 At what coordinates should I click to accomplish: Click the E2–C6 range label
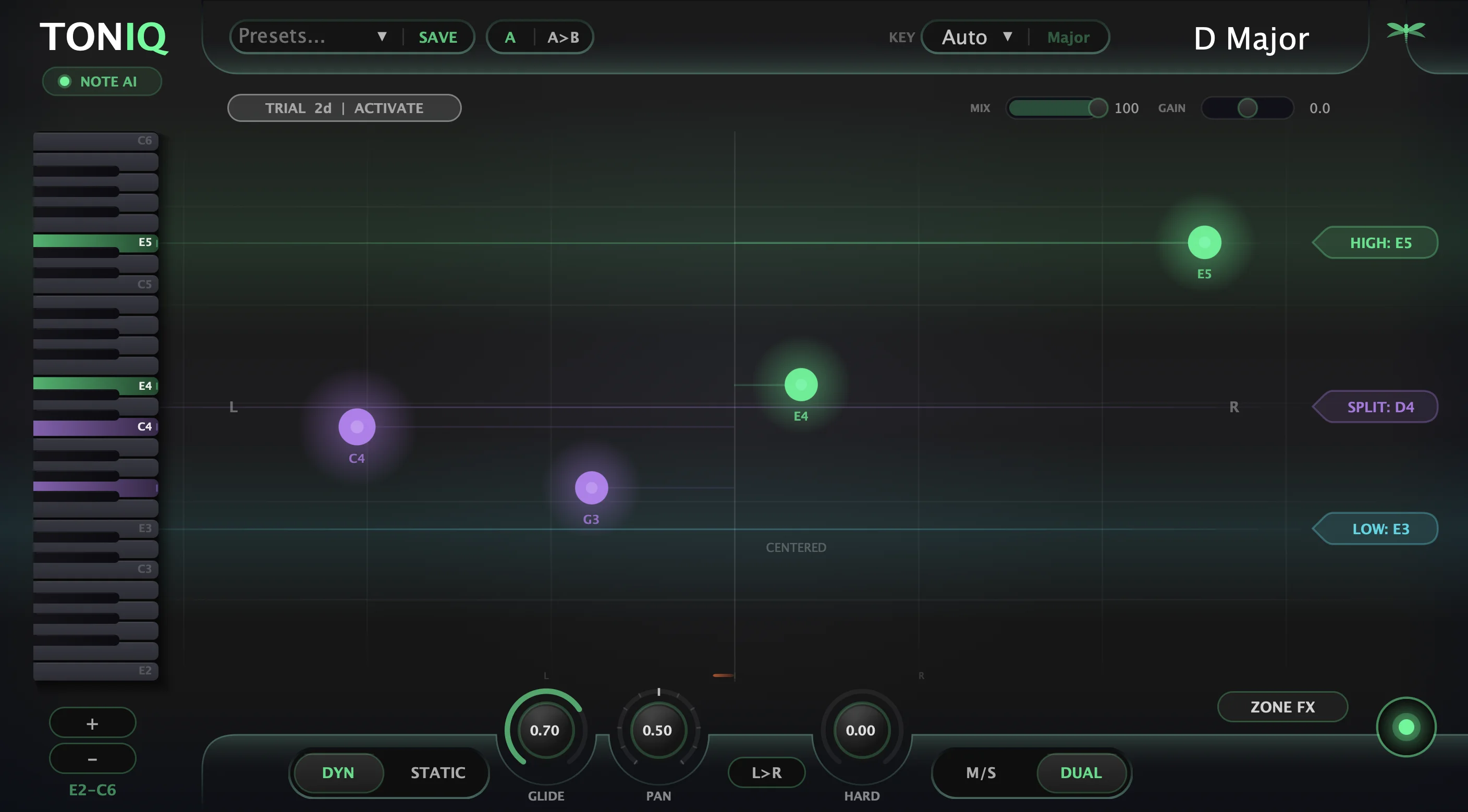tap(92, 790)
